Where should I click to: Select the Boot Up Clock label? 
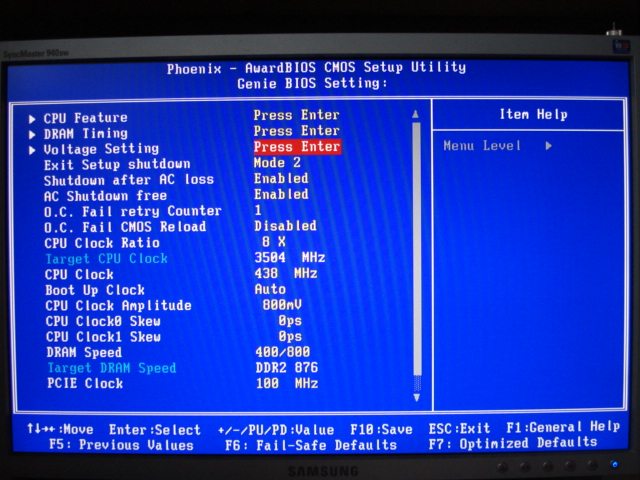(x=95, y=290)
